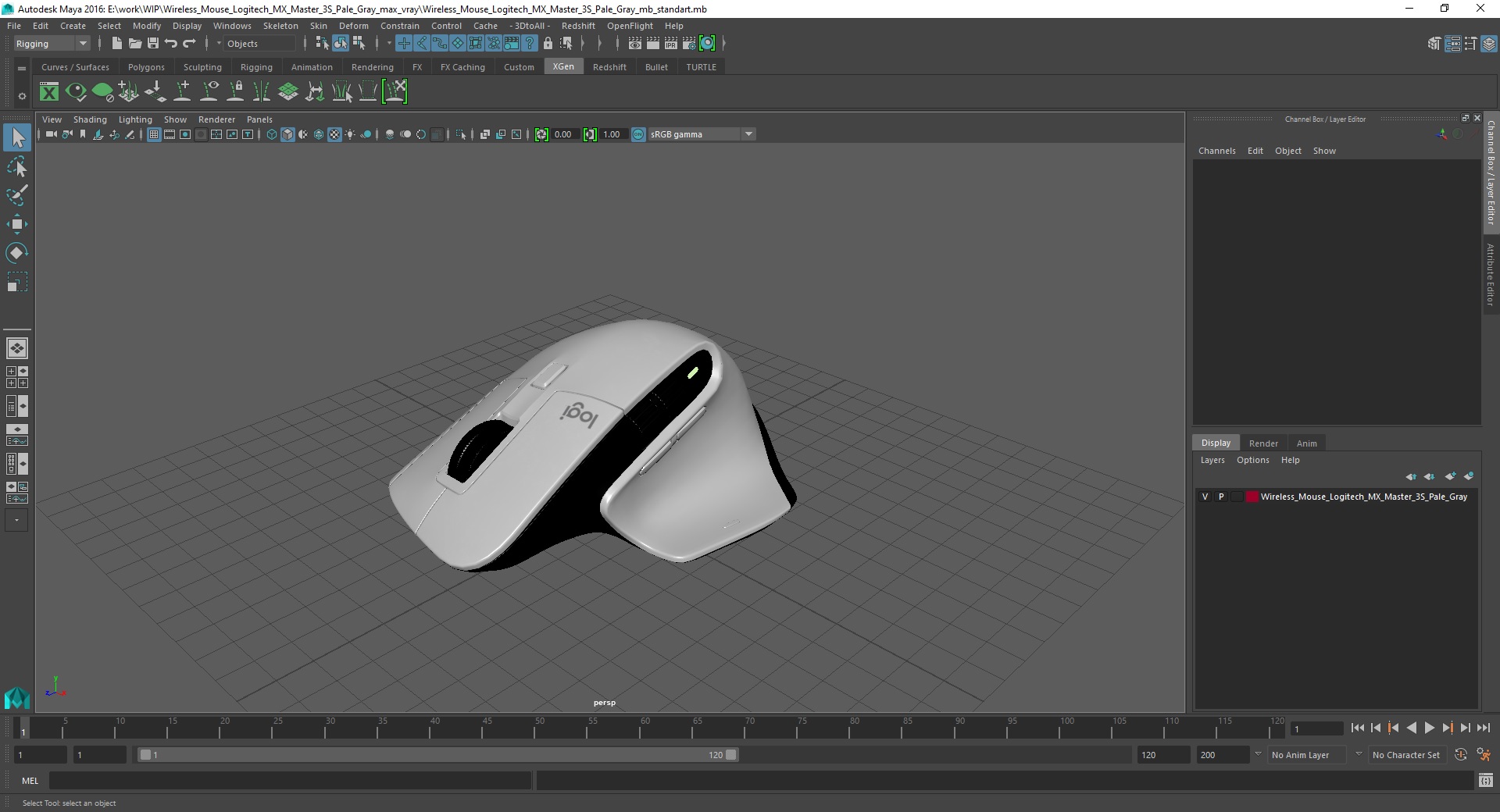Image resolution: width=1500 pixels, height=812 pixels.
Task: Open viewport Lighting menu
Action: pos(135,119)
